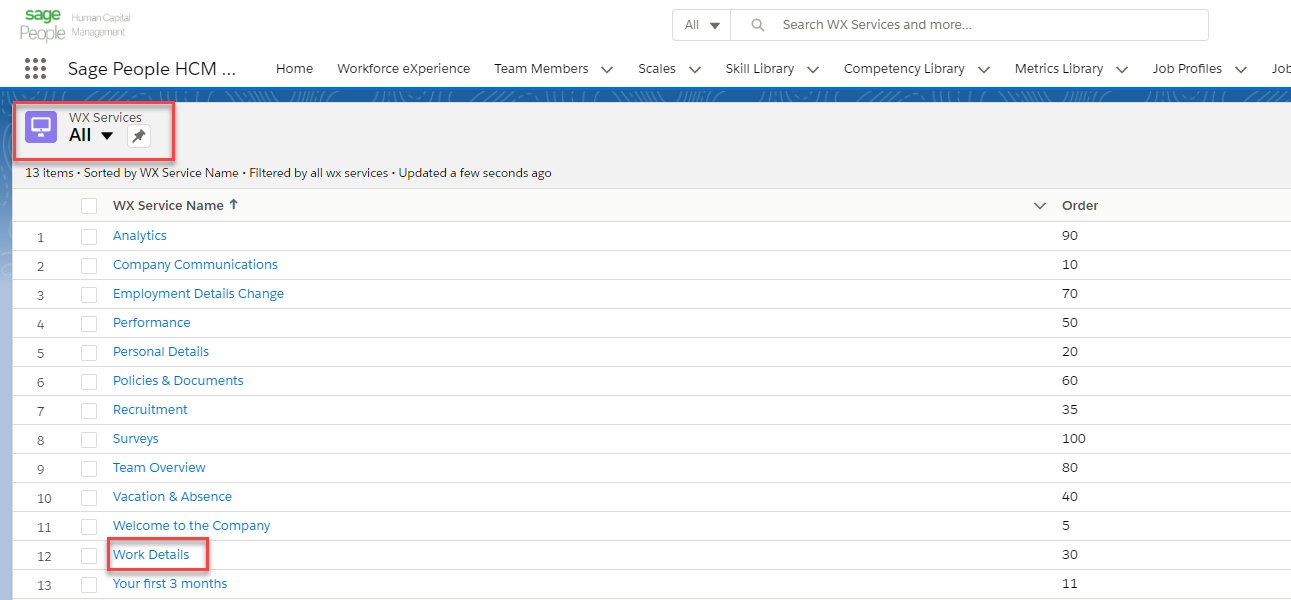Check the box for Work Details row
This screenshot has width=1291, height=600.
(x=90, y=555)
